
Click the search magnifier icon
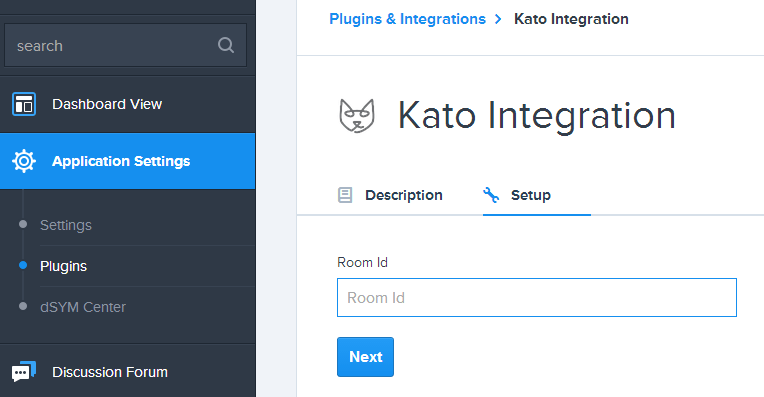click(226, 45)
